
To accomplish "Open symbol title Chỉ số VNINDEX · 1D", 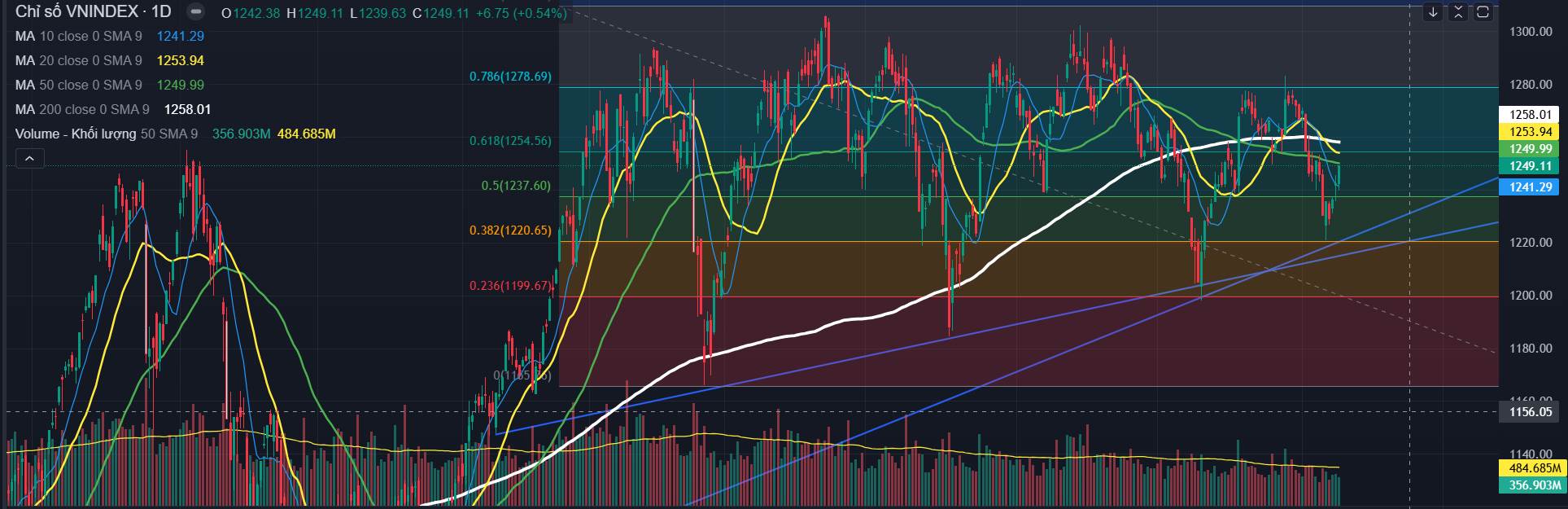I will point(94,12).
